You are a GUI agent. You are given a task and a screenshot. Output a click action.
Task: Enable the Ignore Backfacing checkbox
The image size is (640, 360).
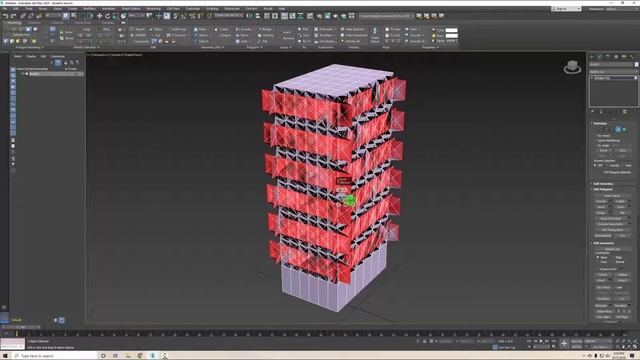(x=597, y=140)
